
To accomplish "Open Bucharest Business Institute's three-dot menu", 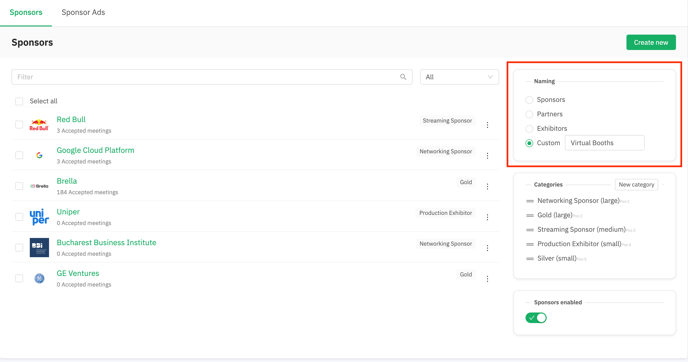I will pos(487,248).
